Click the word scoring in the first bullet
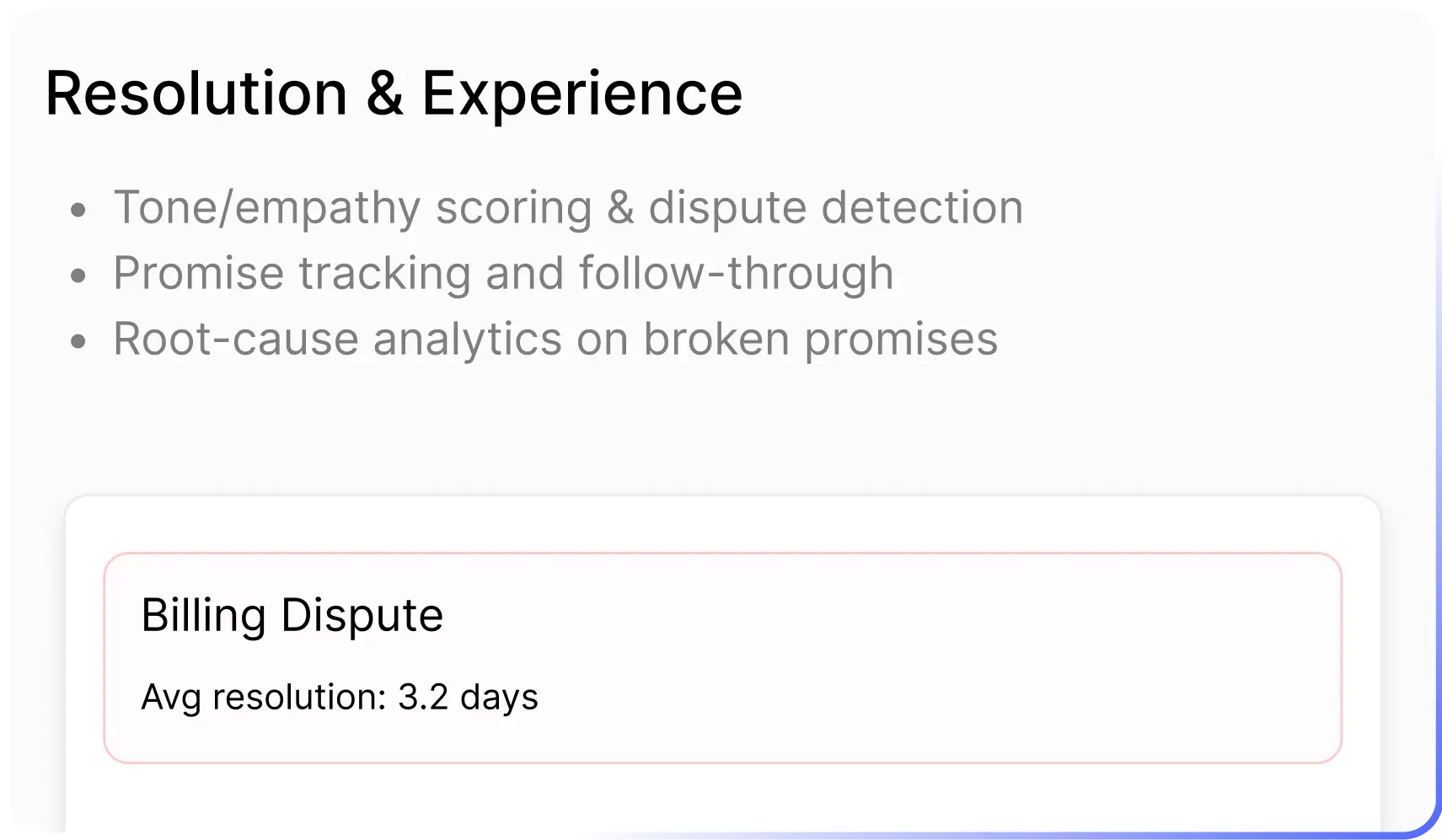Viewport: 1442px width, 840px height. (x=513, y=207)
